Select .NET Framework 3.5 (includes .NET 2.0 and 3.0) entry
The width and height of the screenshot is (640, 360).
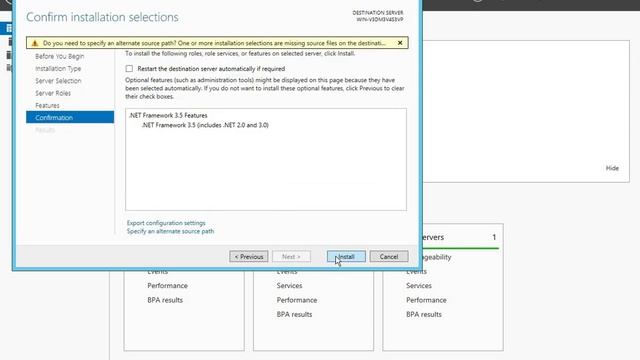coord(205,125)
